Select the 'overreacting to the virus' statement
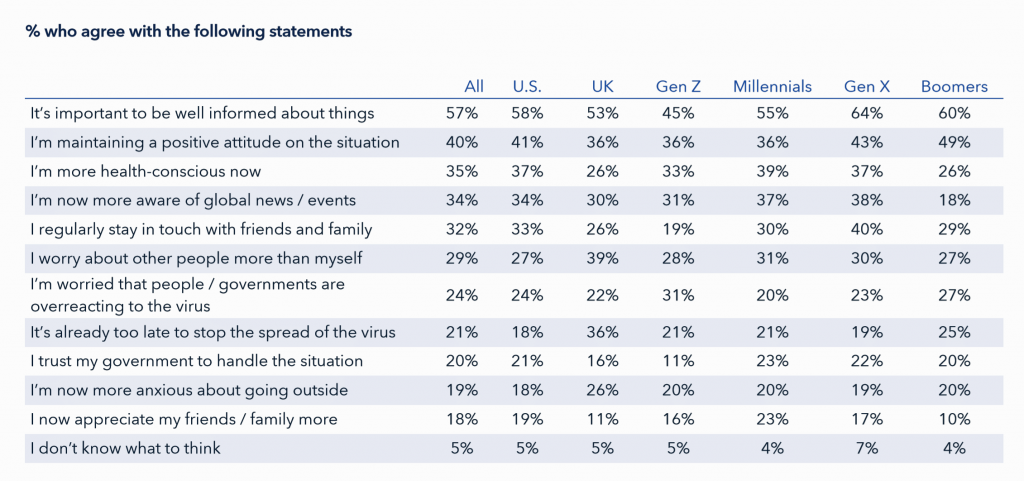The width and height of the screenshot is (1024, 481). click(x=187, y=294)
